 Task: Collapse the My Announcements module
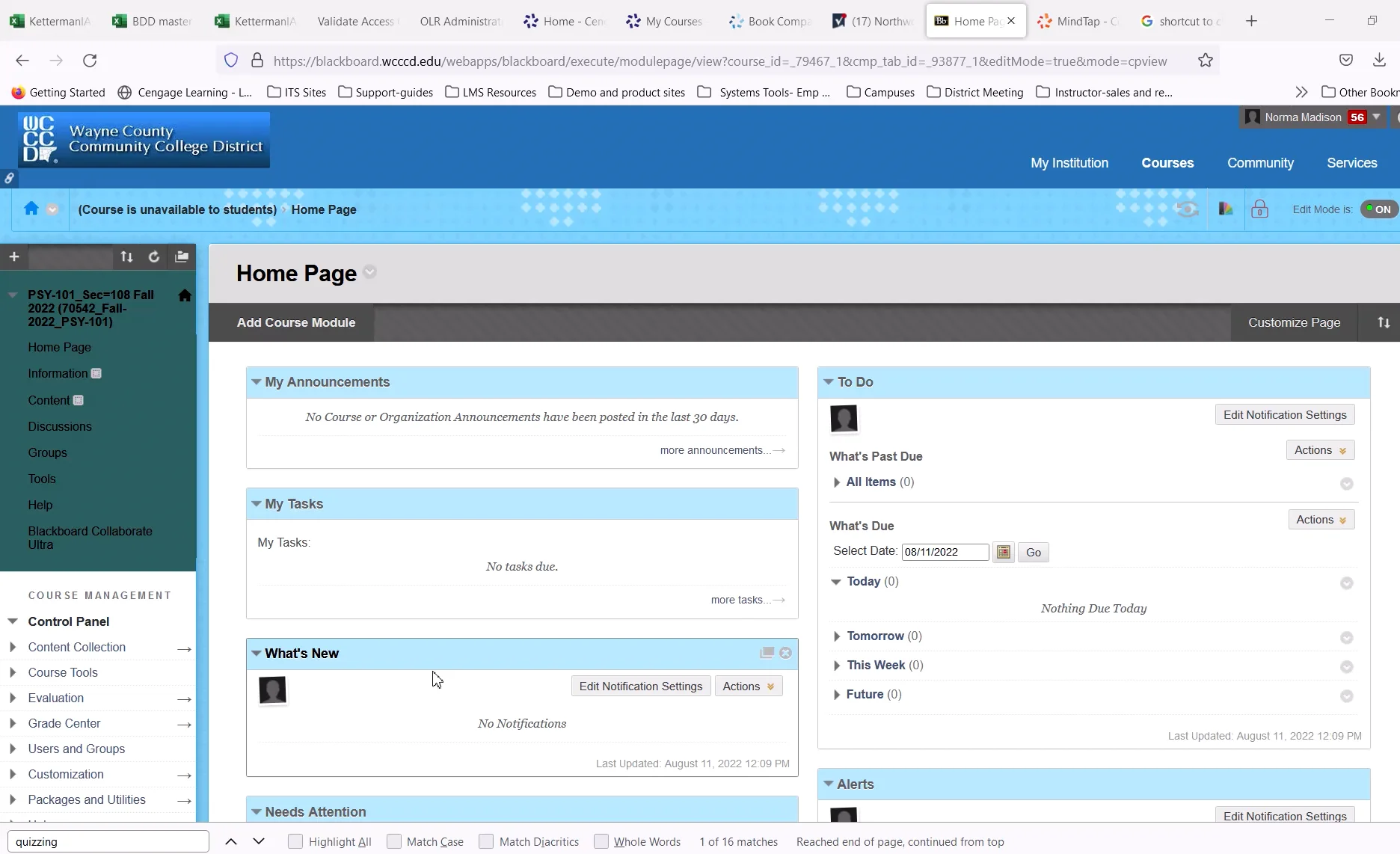(x=257, y=381)
